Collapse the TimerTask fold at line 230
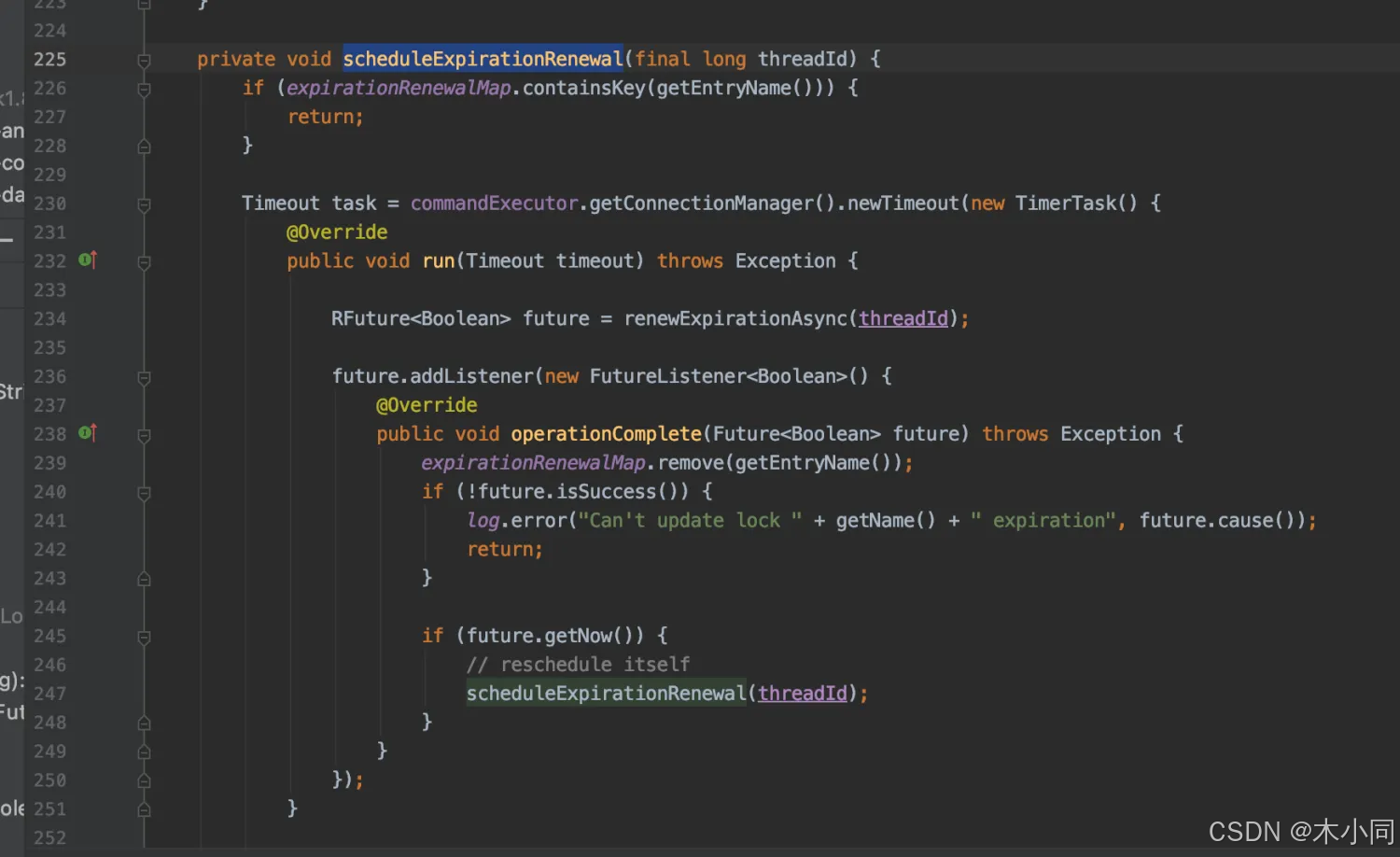 [x=144, y=204]
